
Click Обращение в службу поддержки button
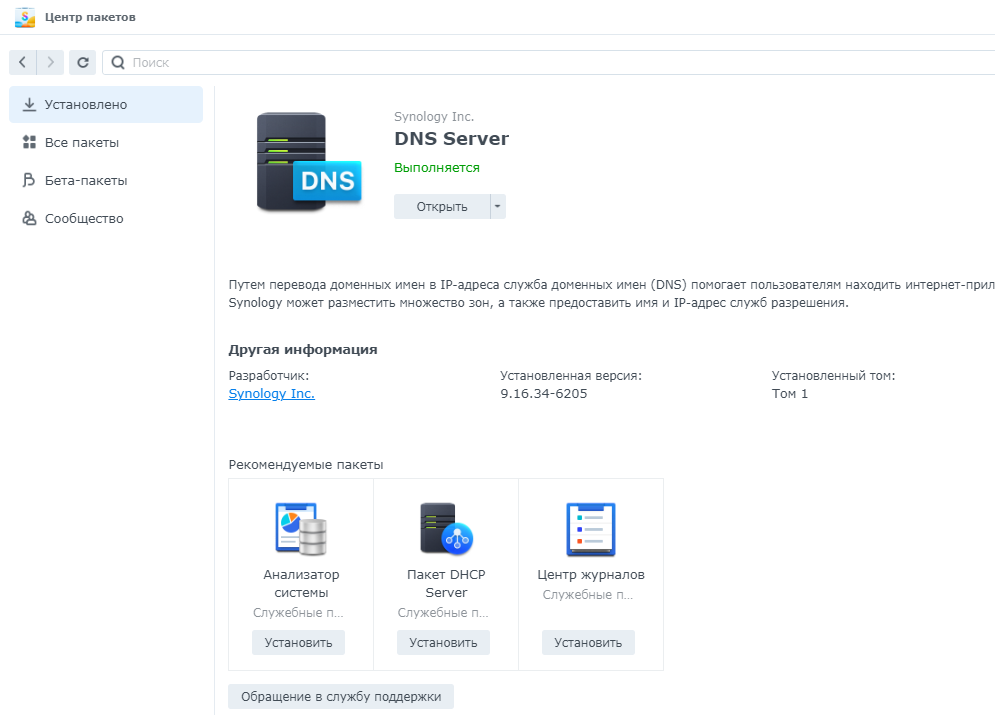(x=341, y=697)
